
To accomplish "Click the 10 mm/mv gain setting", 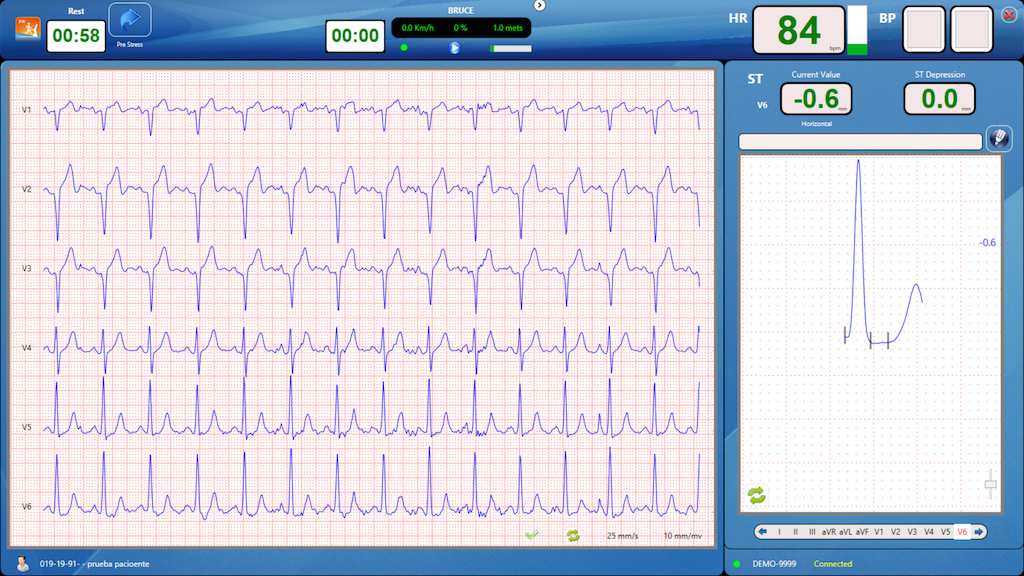I will tap(683, 536).
